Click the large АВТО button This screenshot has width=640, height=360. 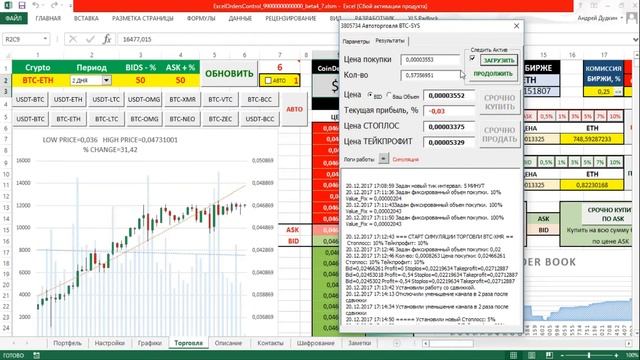[294, 109]
